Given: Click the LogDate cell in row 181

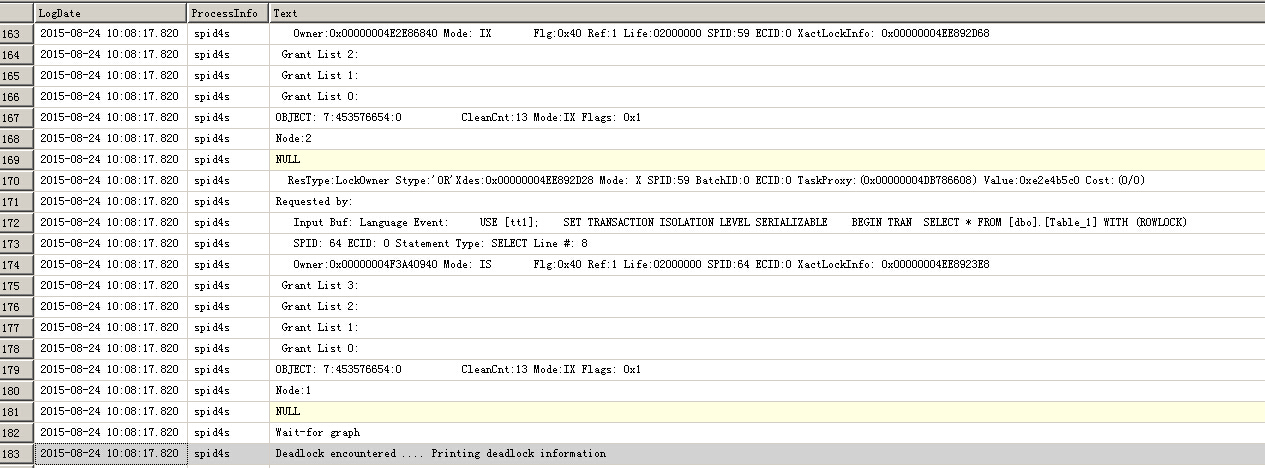Looking at the screenshot, I should pos(111,411).
